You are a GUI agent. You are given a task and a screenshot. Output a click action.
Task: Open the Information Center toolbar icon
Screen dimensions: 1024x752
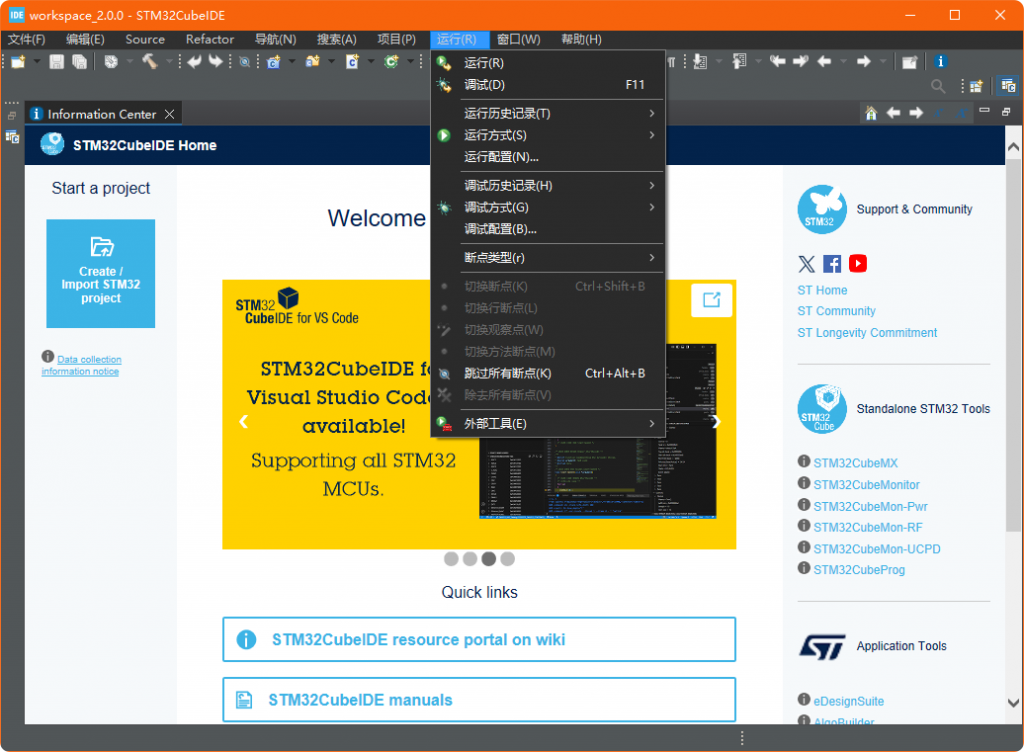[x=940, y=62]
